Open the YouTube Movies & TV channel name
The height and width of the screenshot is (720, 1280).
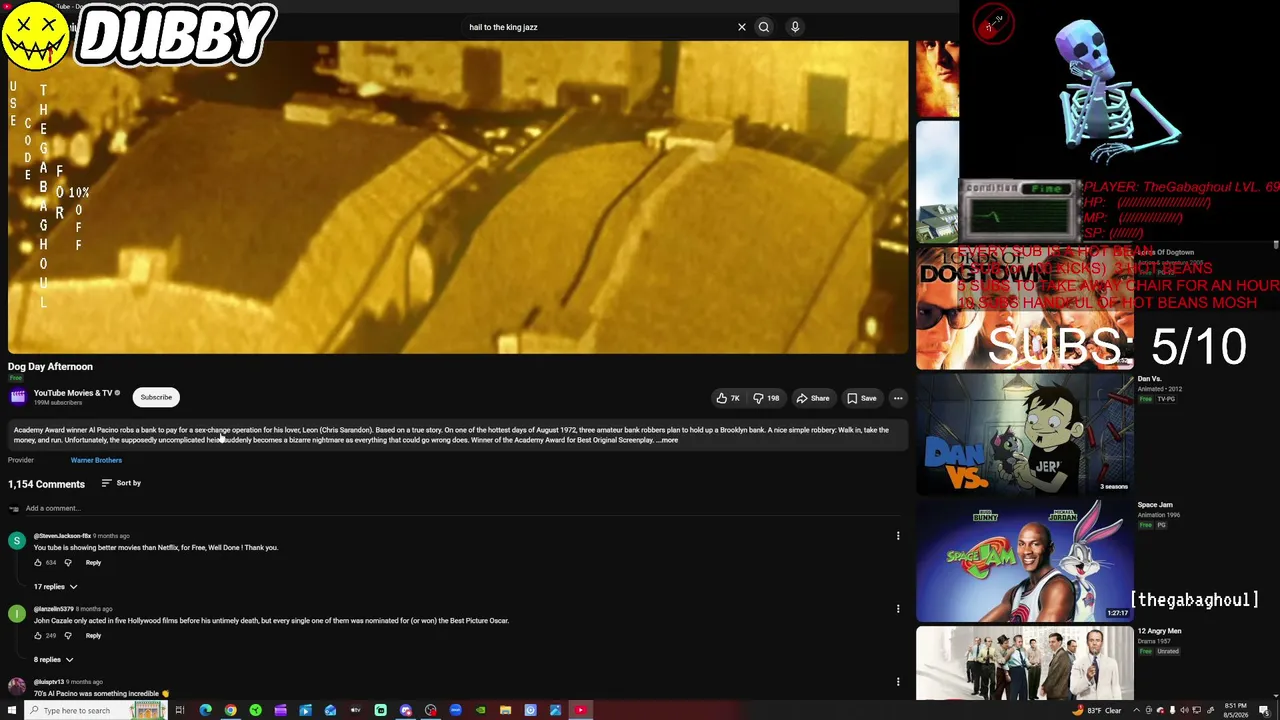[x=73, y=393]
